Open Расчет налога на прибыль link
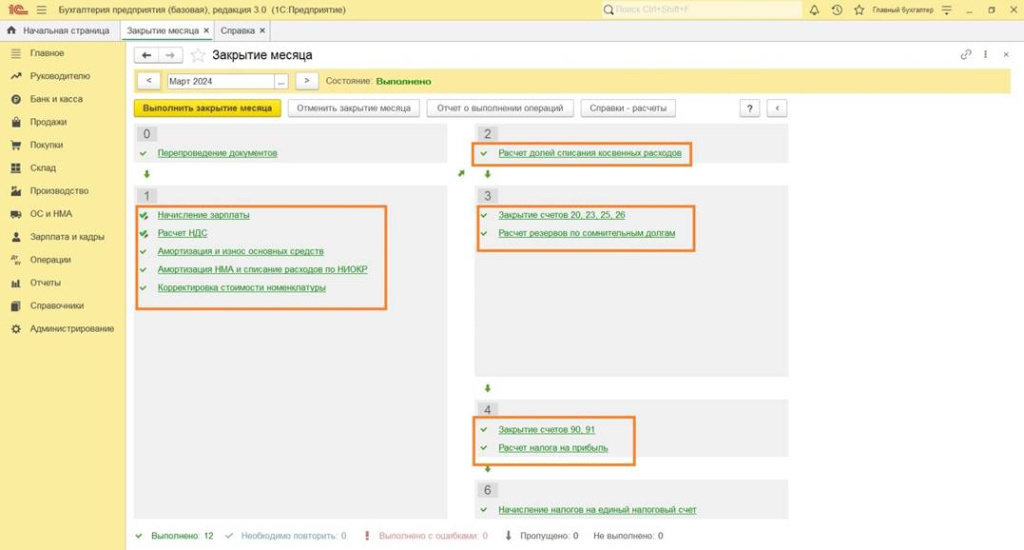1024x550 pixels. (x=553, y=448)
